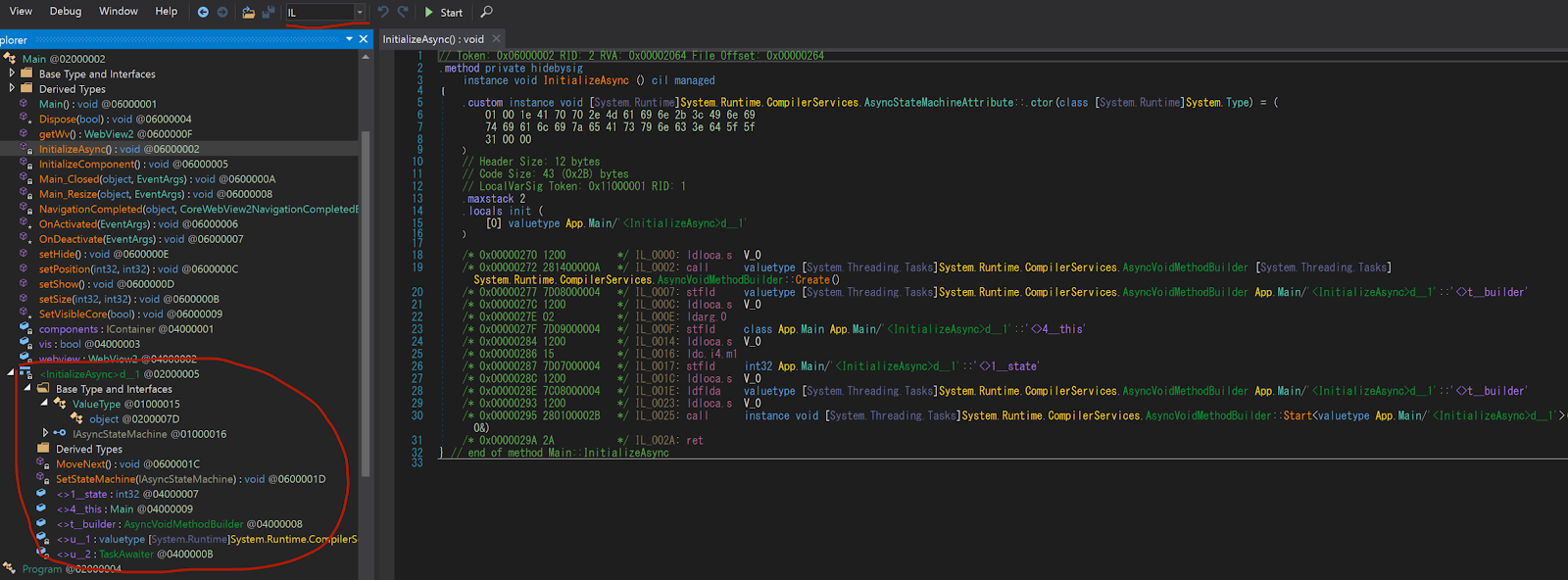
Task: Select the <>1__state : int32 field
Action: point(127,494)
